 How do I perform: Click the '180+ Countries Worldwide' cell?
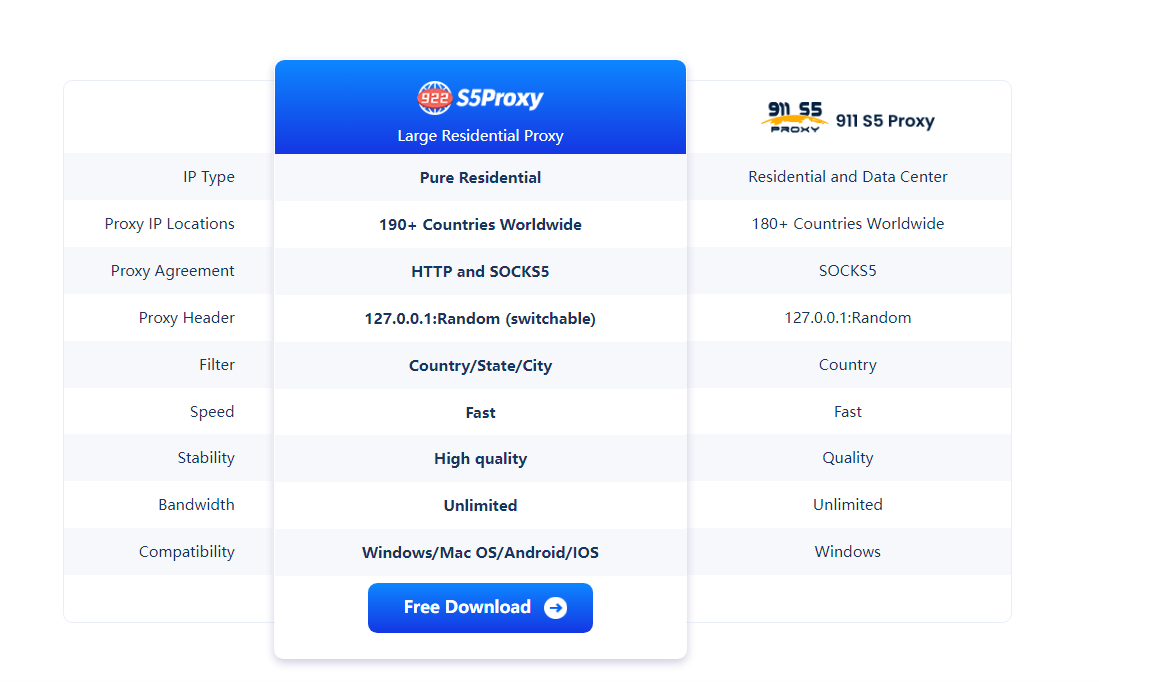(x=848, y=224)
